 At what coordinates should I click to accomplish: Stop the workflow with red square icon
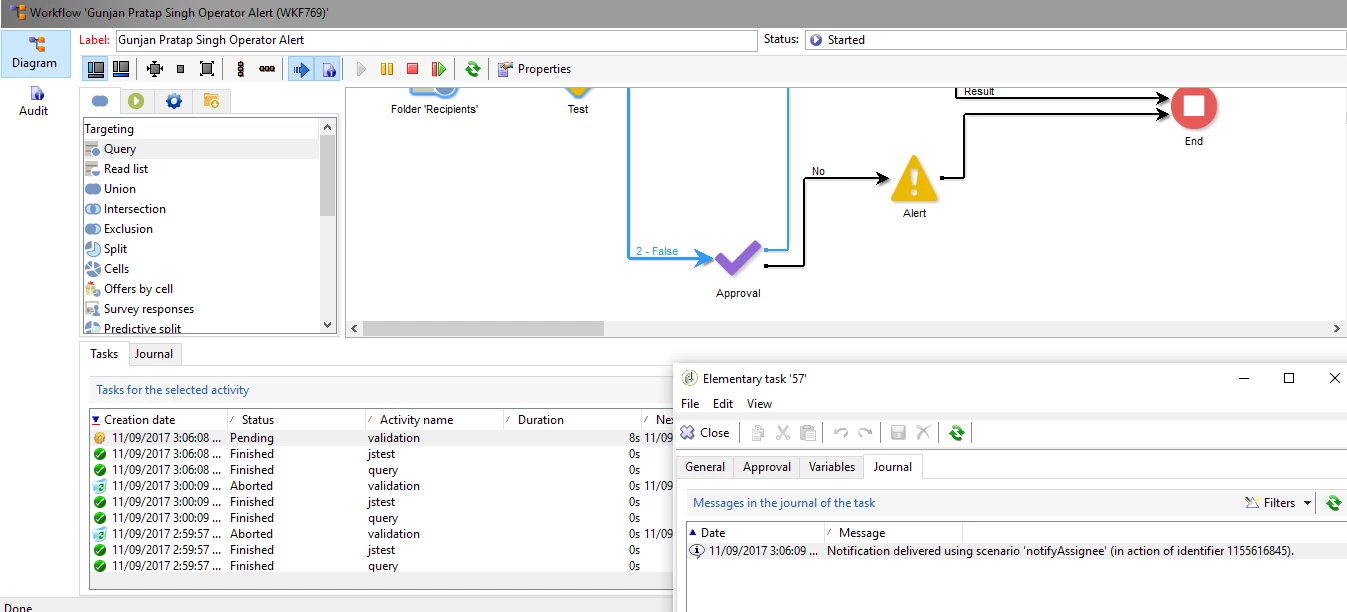[x=412, y=69]
